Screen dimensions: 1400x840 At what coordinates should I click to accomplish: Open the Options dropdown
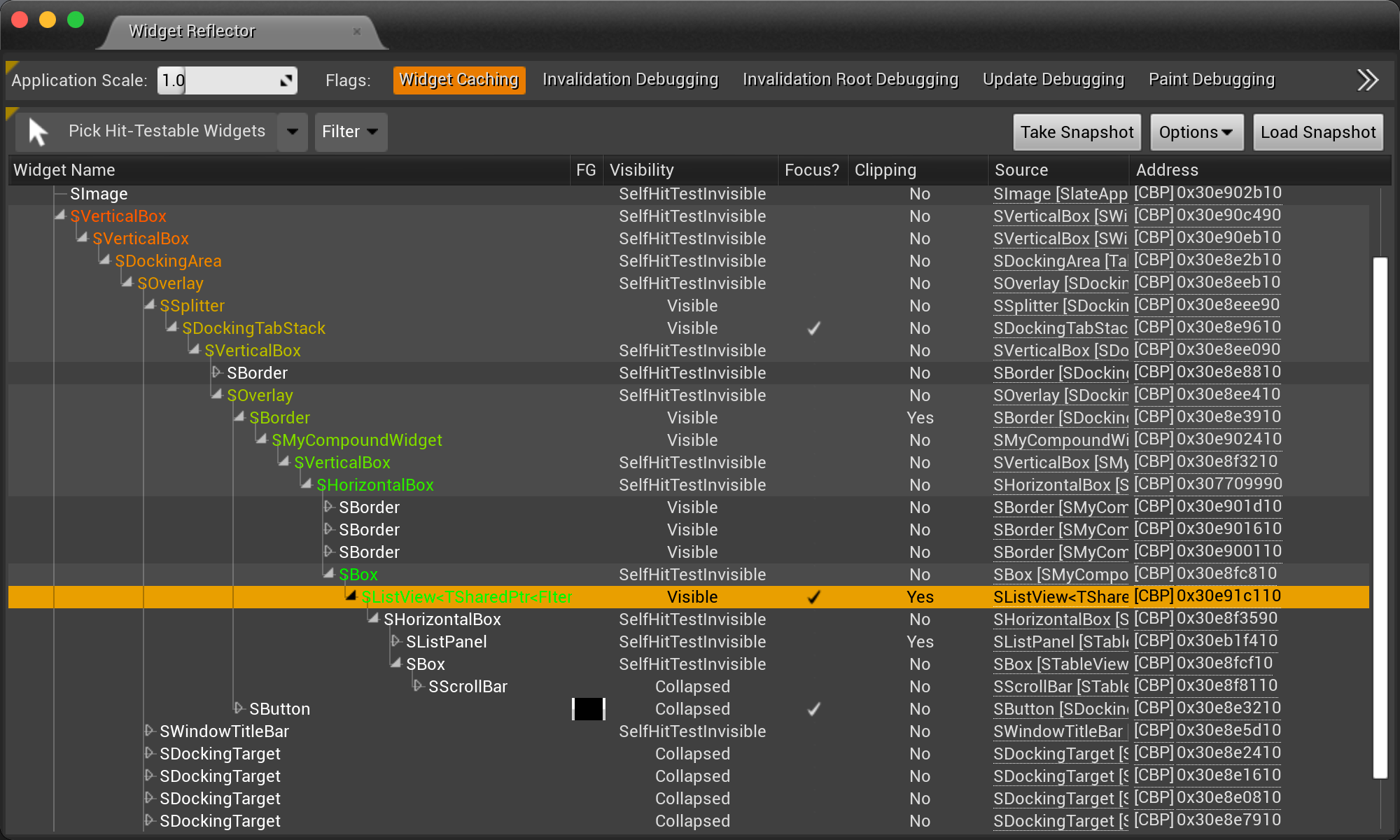point(1196,132)
